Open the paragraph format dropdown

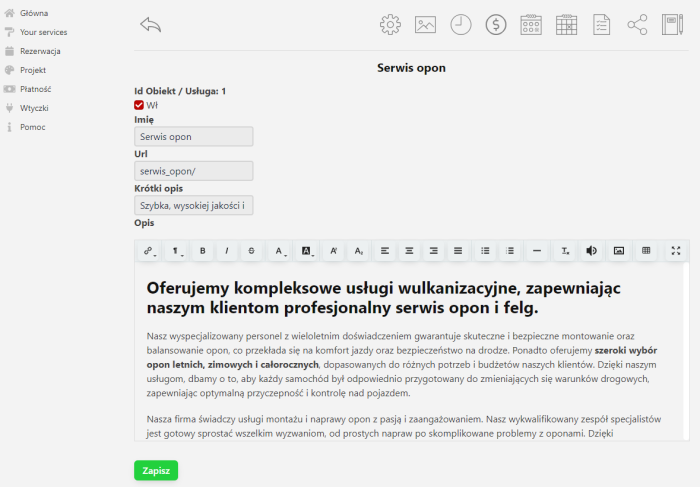click(x=176, y=251)
